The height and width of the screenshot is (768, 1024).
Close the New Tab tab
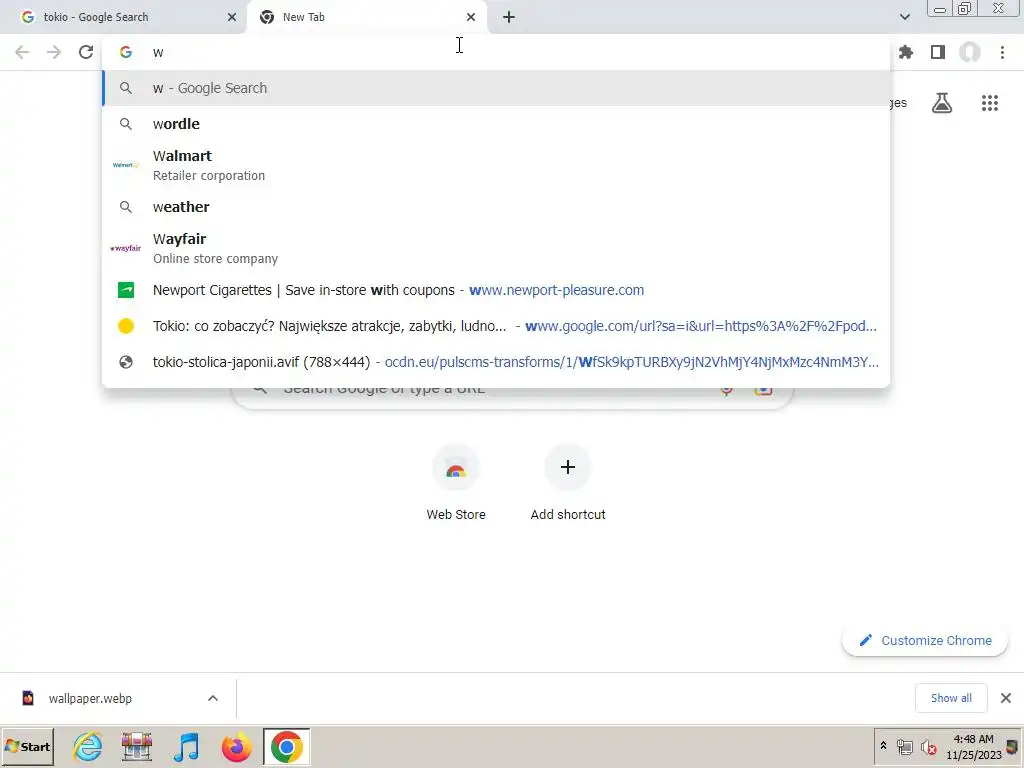pyautogui.click(x=471, y=17)
